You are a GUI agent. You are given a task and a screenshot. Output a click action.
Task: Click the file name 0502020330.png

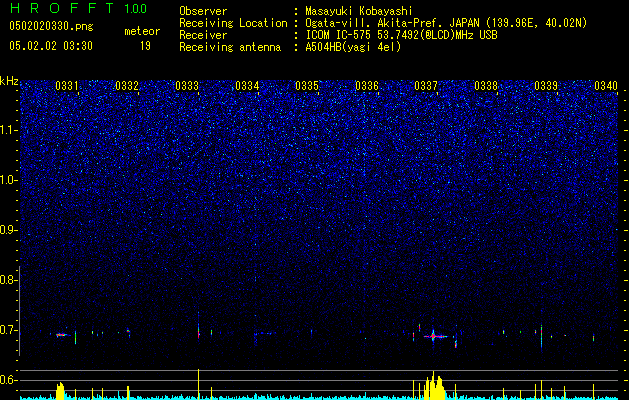[x=51, y=26]
